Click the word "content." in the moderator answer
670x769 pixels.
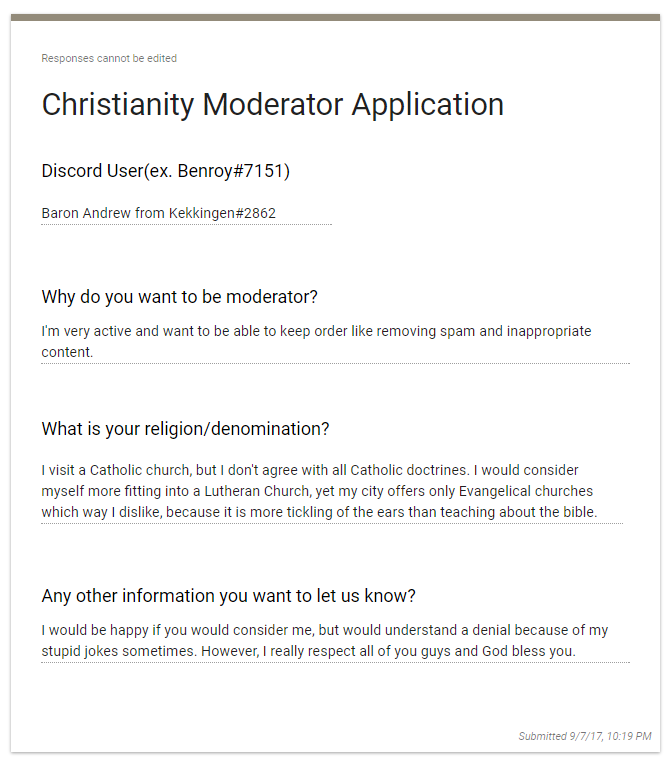[x=67, y=352]
